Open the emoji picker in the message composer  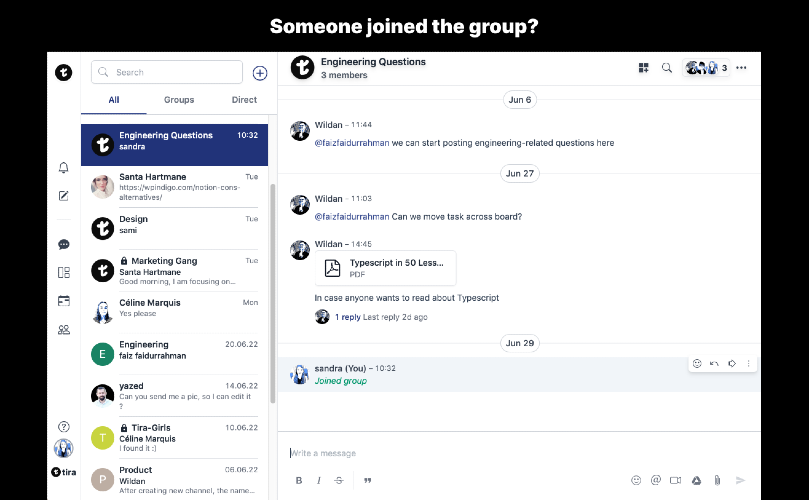point(636,480)
